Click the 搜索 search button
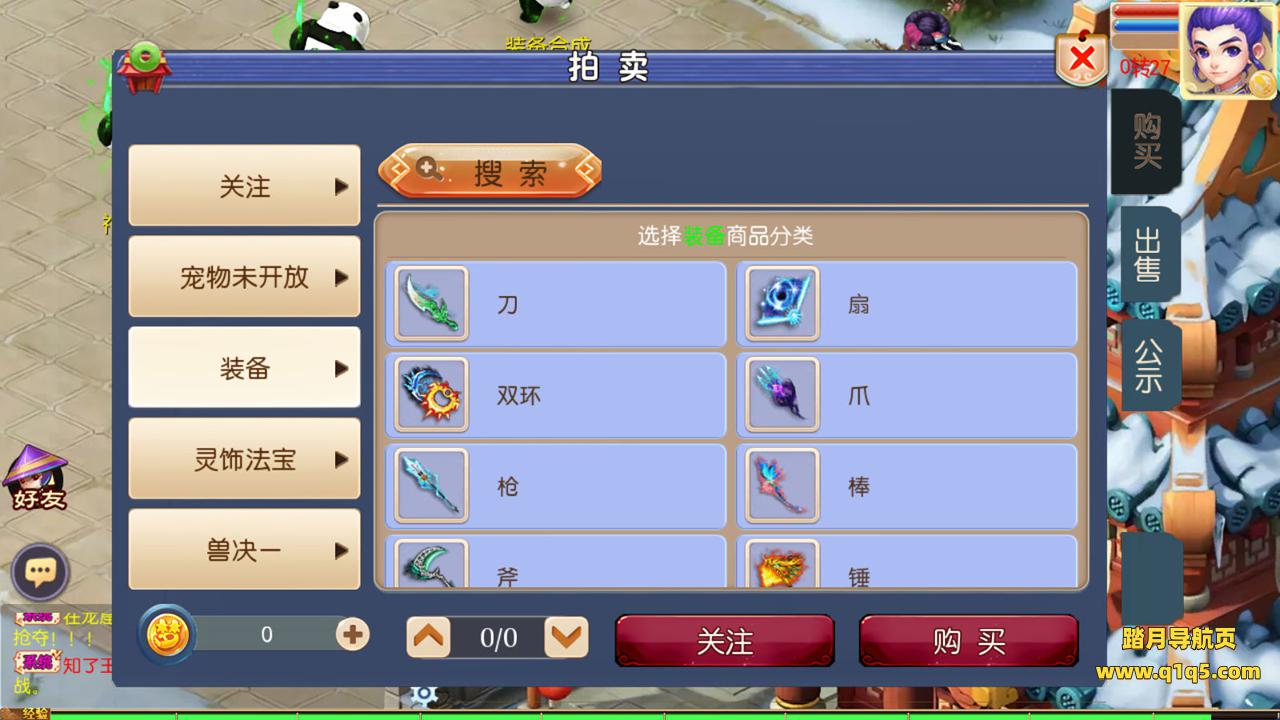Viewport: 1280px width, 720px height. pyautogui.click(x=490, y=172)
